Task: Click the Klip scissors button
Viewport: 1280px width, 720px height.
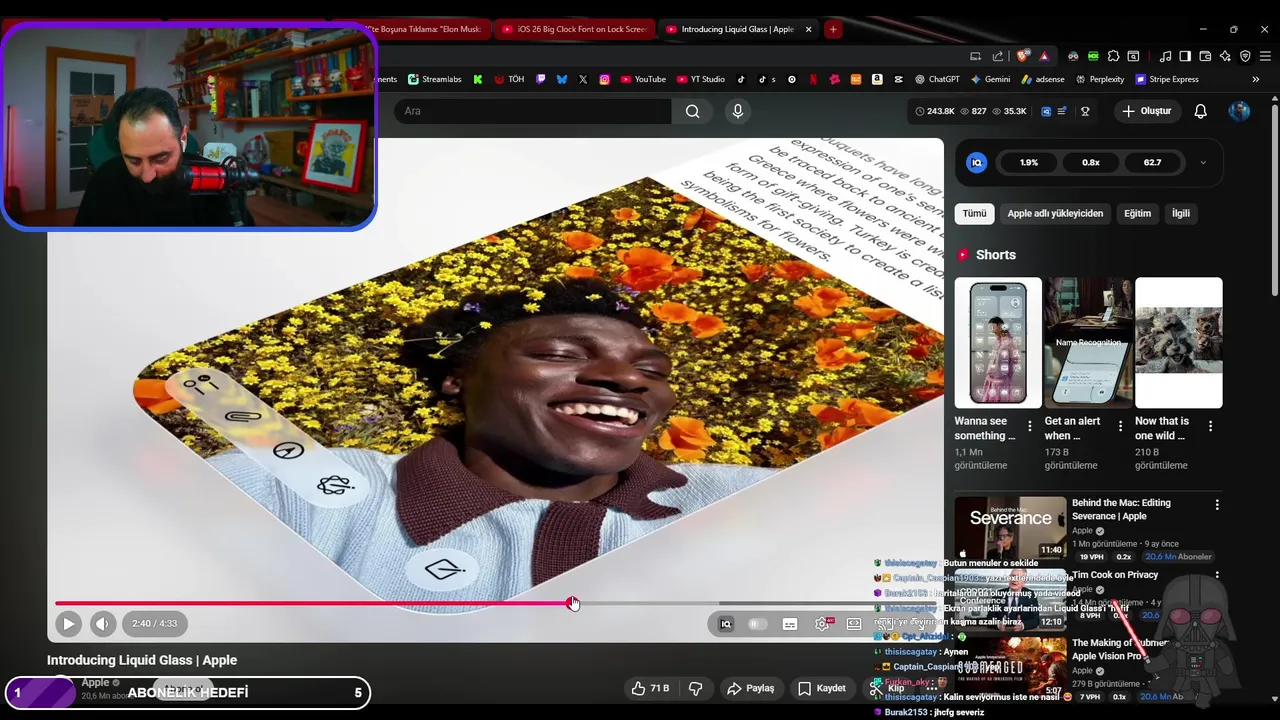Action: 887,688
